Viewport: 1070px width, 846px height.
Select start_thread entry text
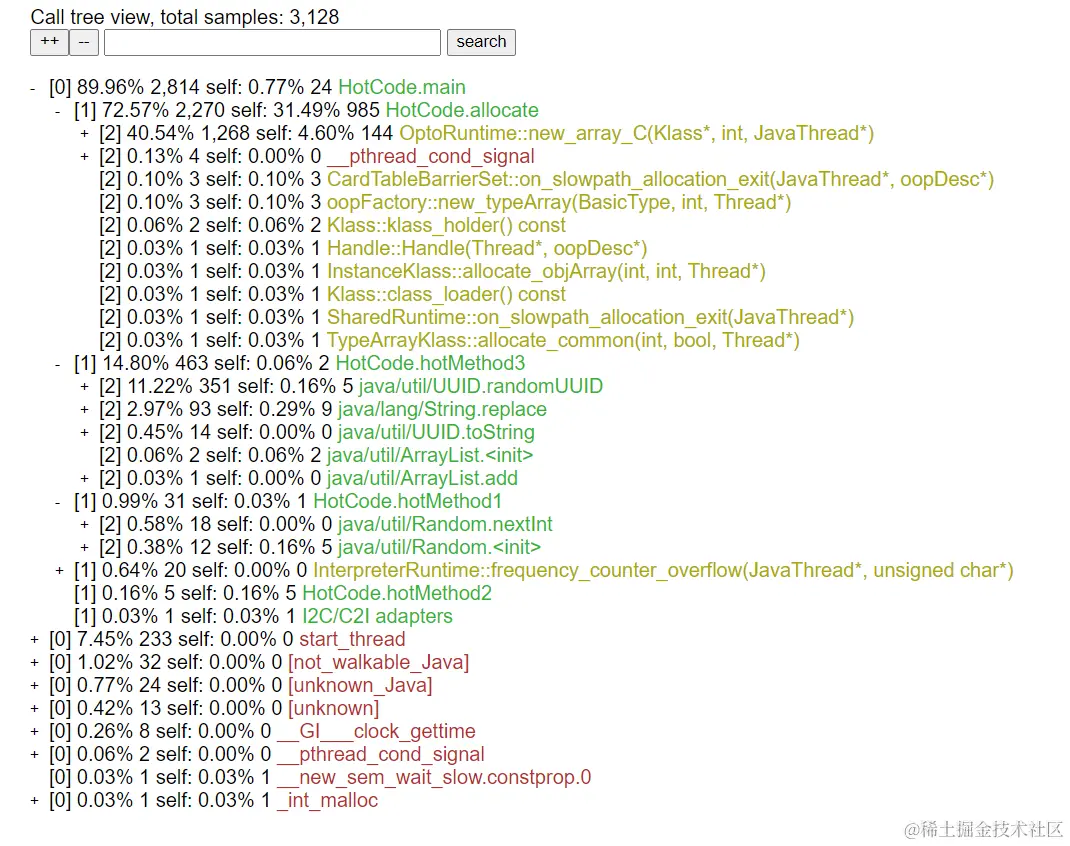click(352, 639)
